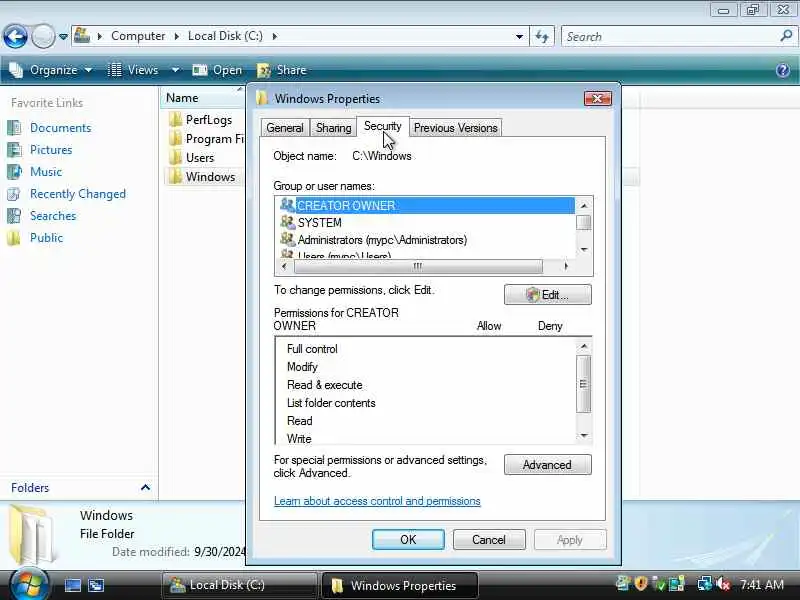Click the Searches icon in sidebar
This screenshot has width=800, height=600.
click(14, 216)
